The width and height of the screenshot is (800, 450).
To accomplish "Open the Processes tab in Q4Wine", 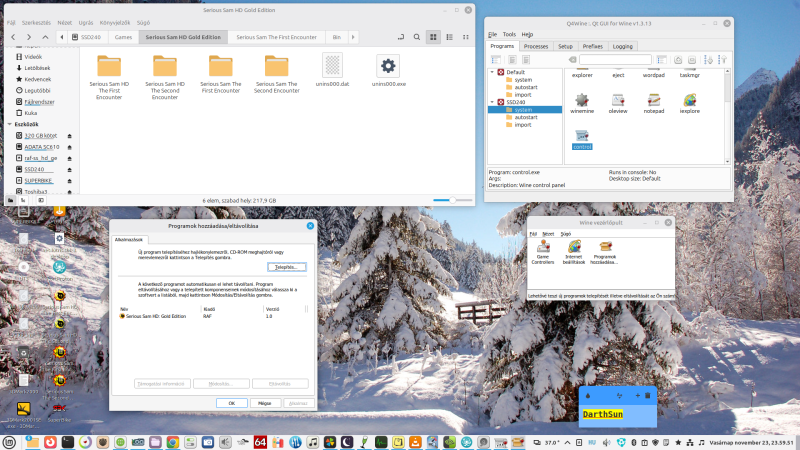I will point(536,46).
